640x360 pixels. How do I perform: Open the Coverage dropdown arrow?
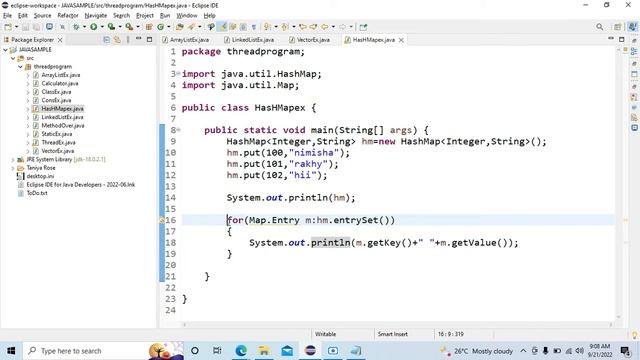click(x=120, y=27)
